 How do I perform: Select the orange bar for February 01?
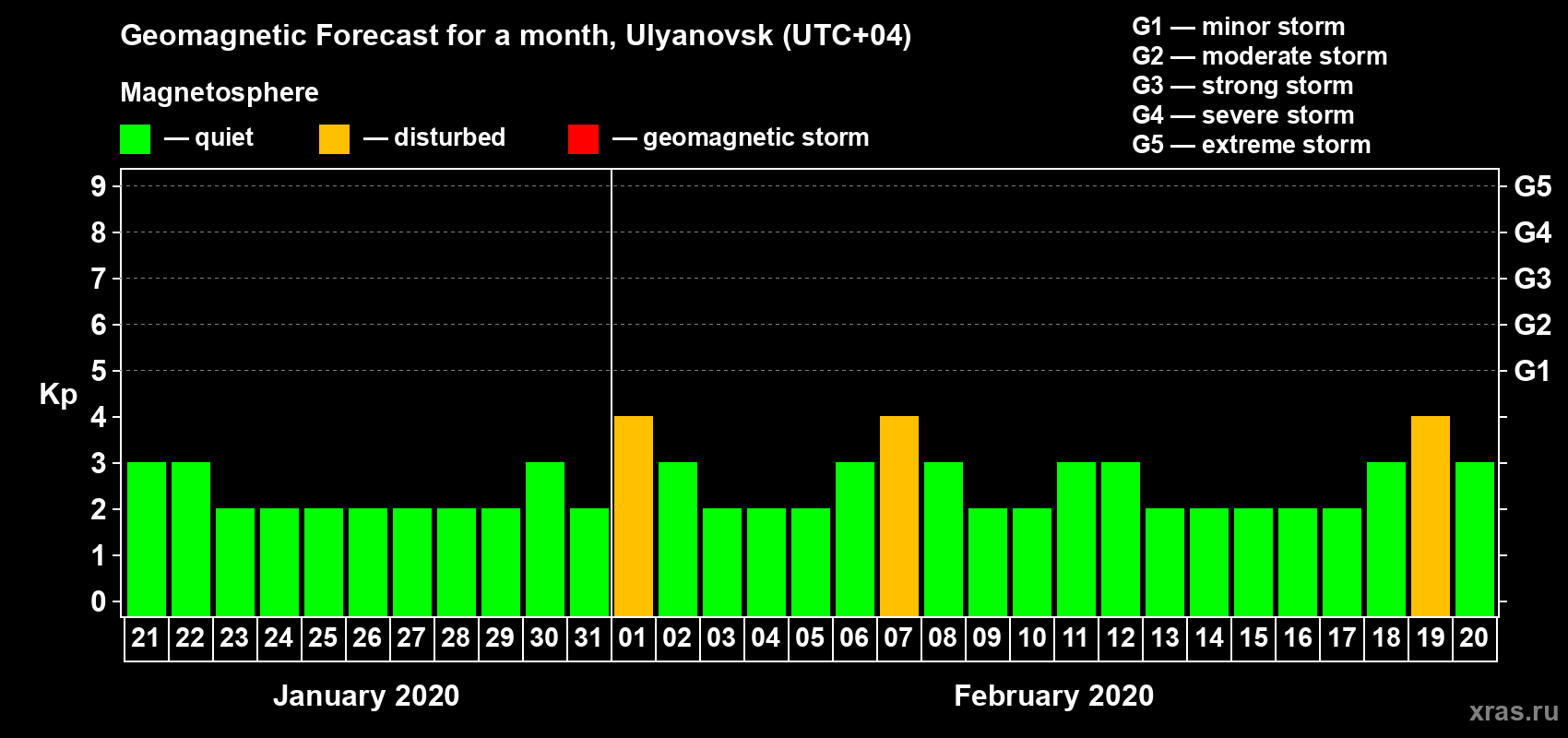pyautogui.click(x=634, y=516)
